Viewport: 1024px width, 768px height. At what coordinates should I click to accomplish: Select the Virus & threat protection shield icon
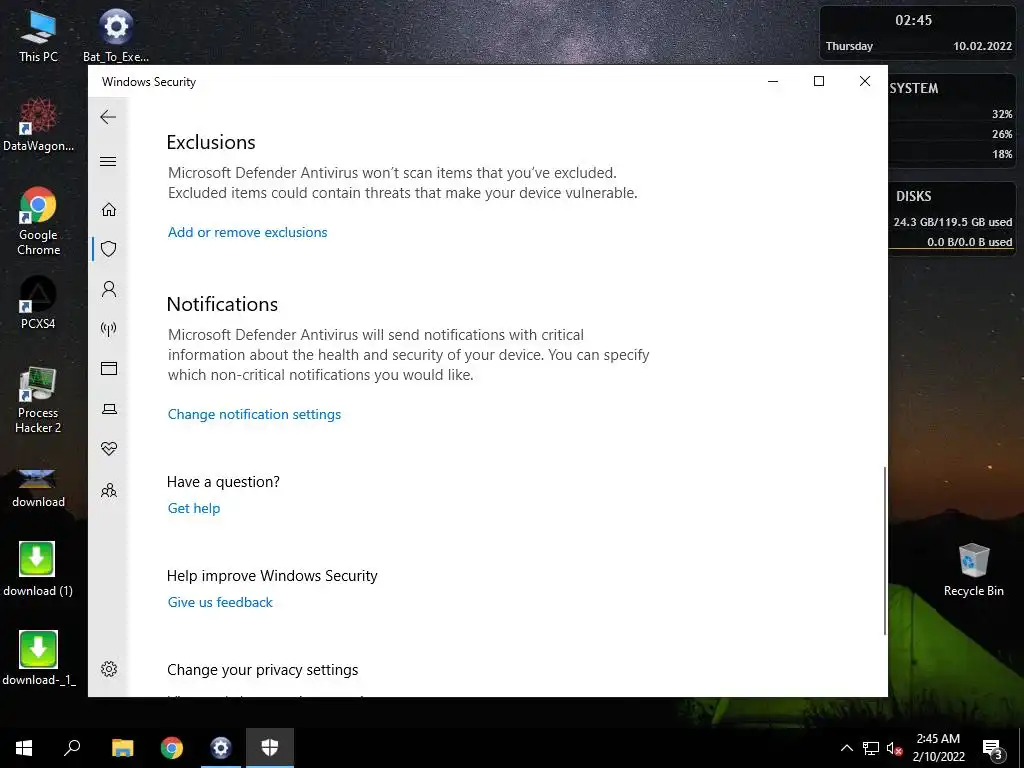109,249
